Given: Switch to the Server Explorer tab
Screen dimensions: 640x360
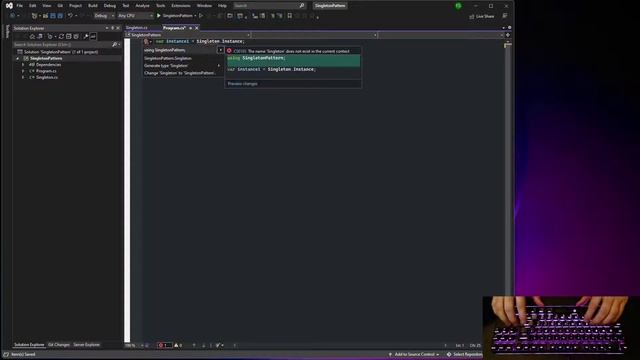Looking at the screenshot, I should [x=87, y=345].
